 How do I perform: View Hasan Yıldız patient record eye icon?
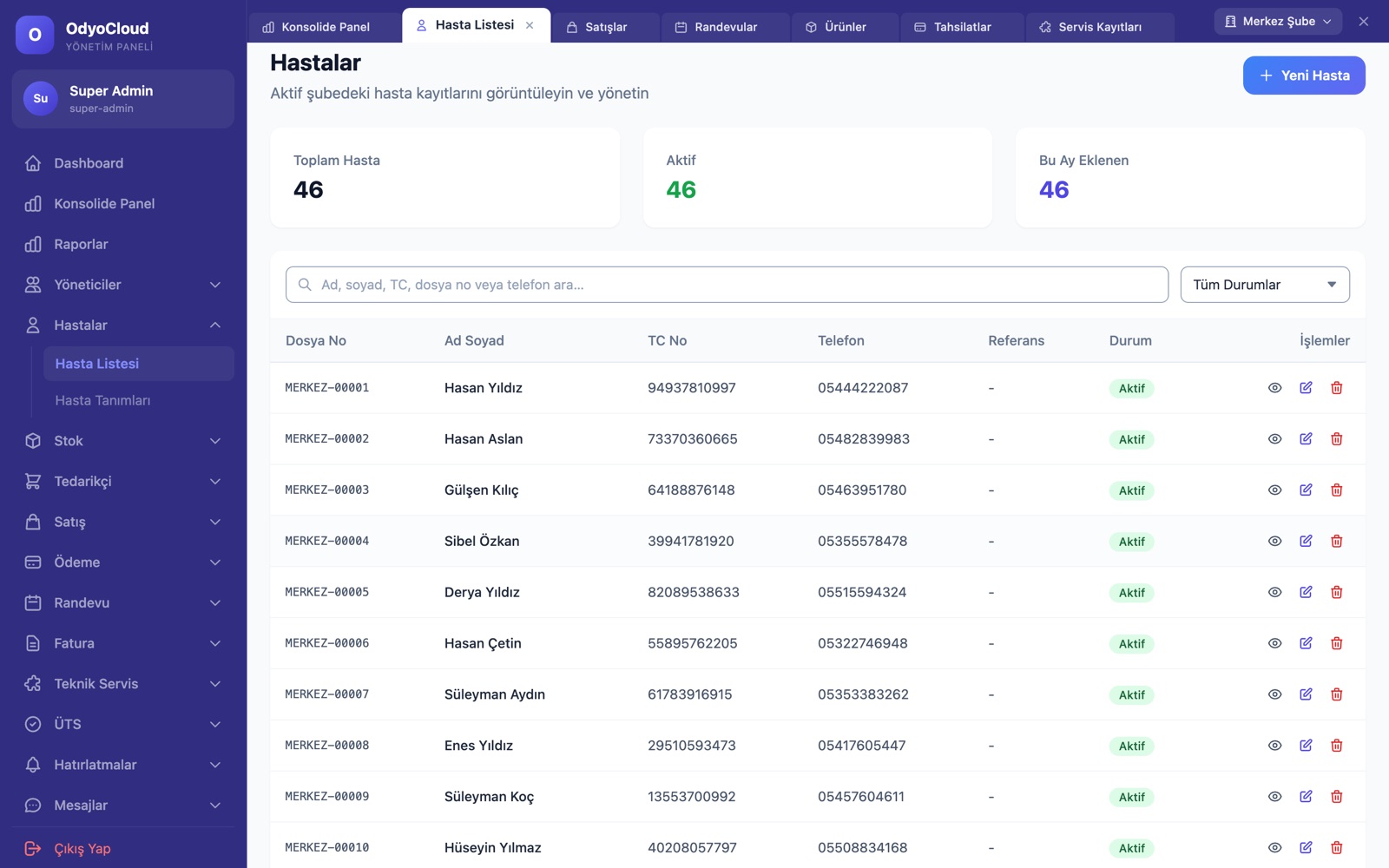[1274, 388]
